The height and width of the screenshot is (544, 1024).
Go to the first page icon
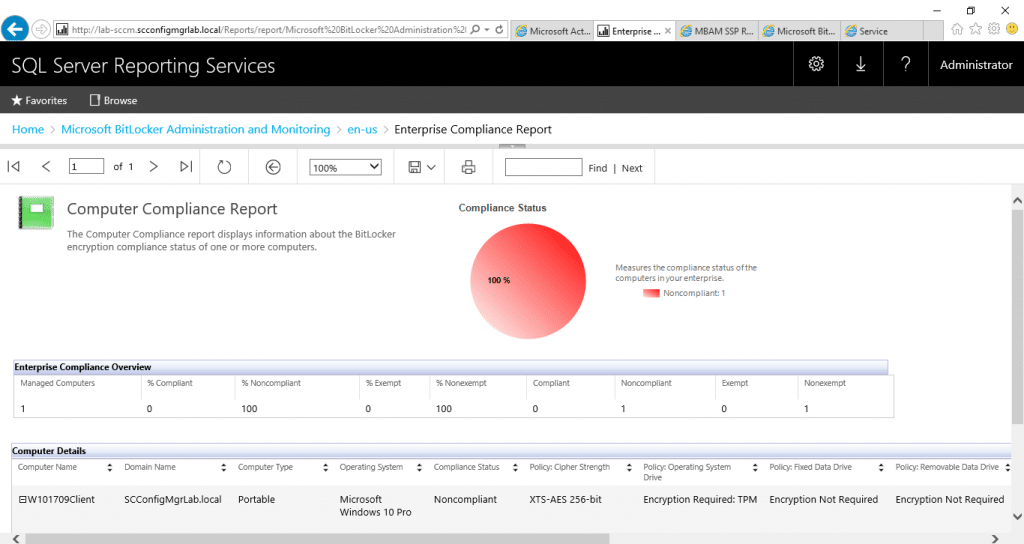[x=14, y=167]
